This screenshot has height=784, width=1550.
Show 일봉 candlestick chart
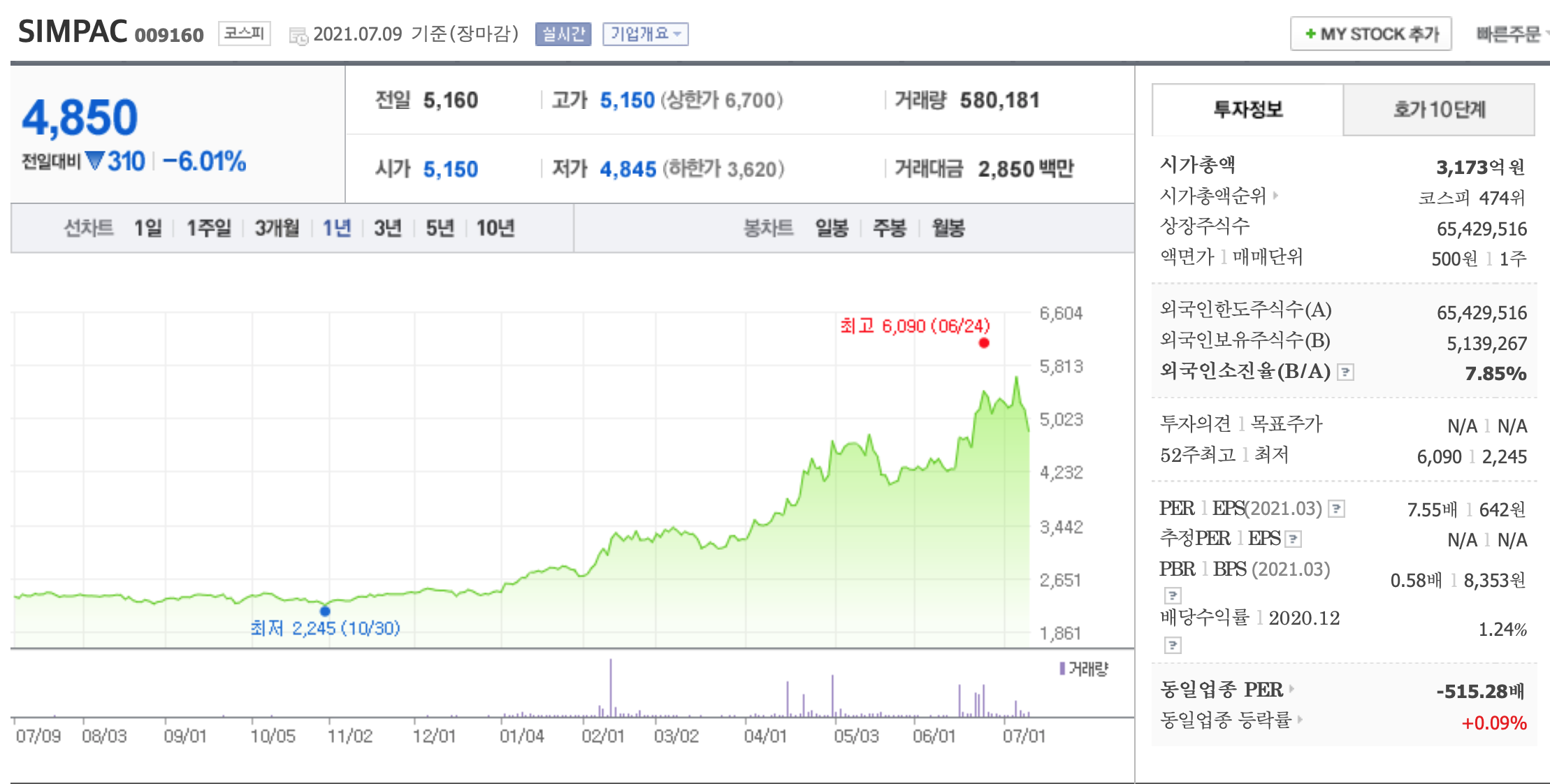[832, 228]
